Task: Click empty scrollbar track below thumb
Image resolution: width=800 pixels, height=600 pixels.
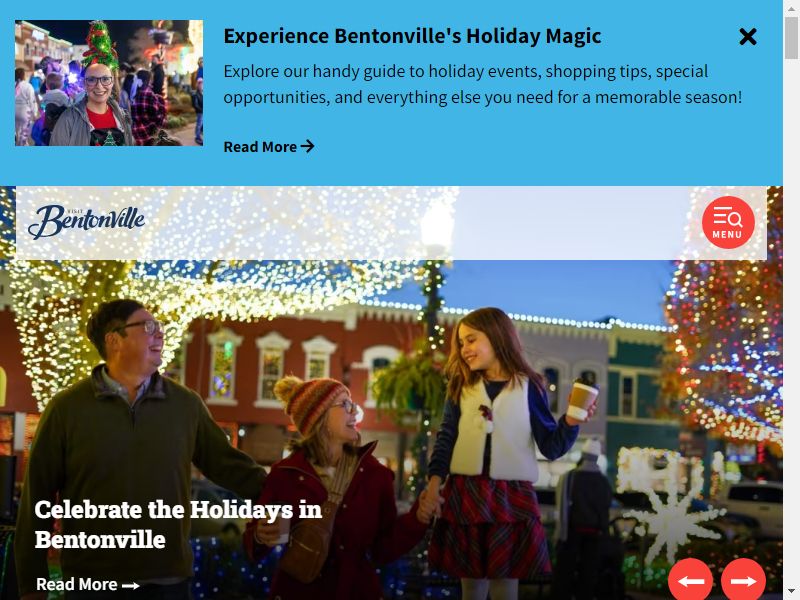Action: click(791, 321)
